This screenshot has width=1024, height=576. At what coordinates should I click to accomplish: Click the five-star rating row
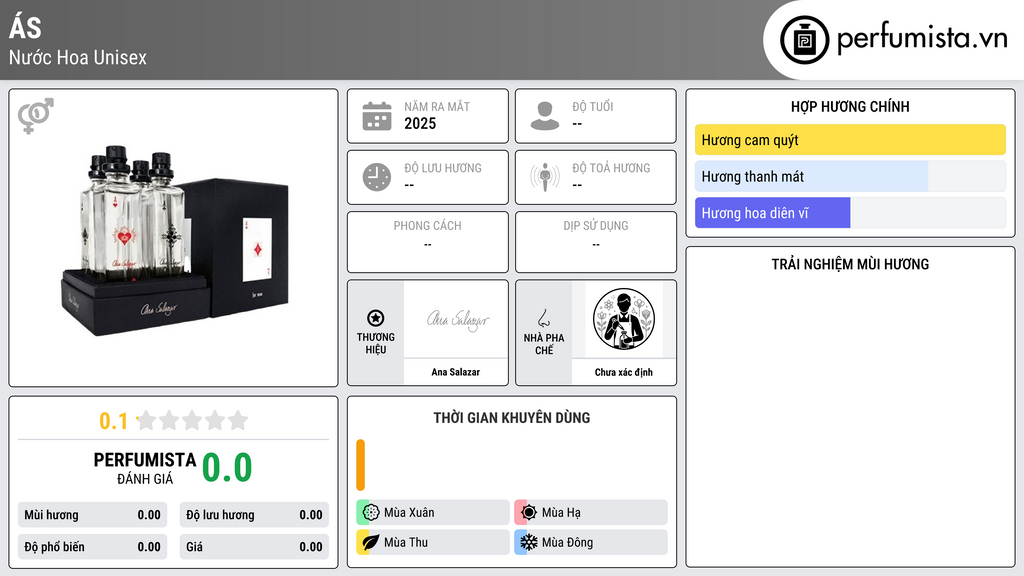tap(192, 420)
